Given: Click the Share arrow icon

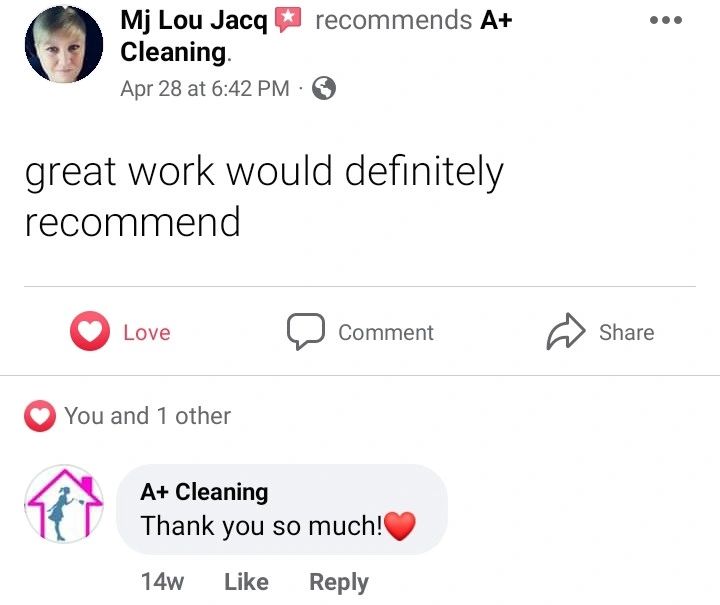Looking at the screenshot, I should 566,331.
